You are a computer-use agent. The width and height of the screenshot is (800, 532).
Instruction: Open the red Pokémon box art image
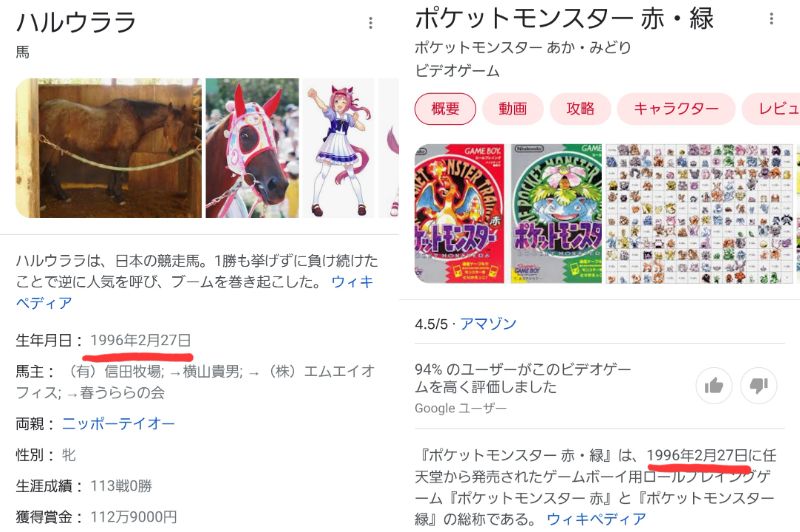click(460, 214)
